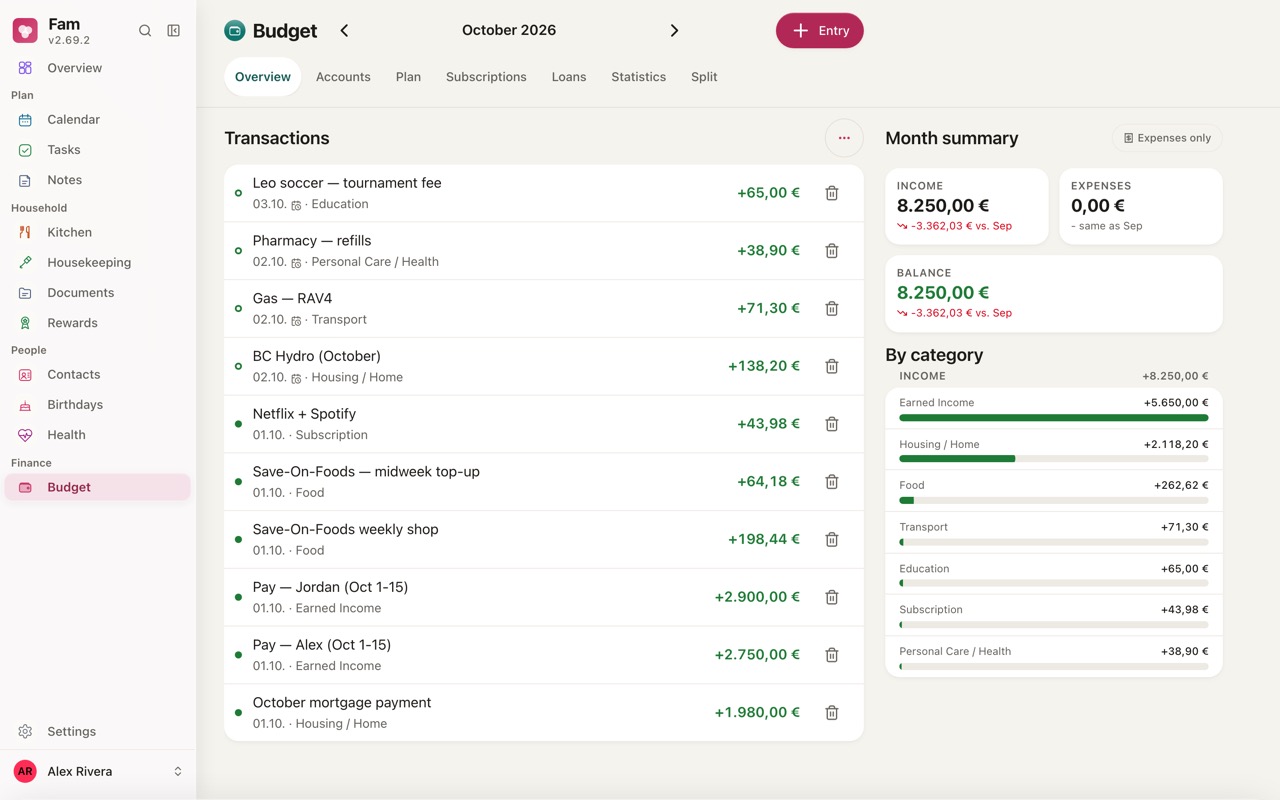
Task: Open Birthdays in the sidebar
Action: [x=98, y=405]
